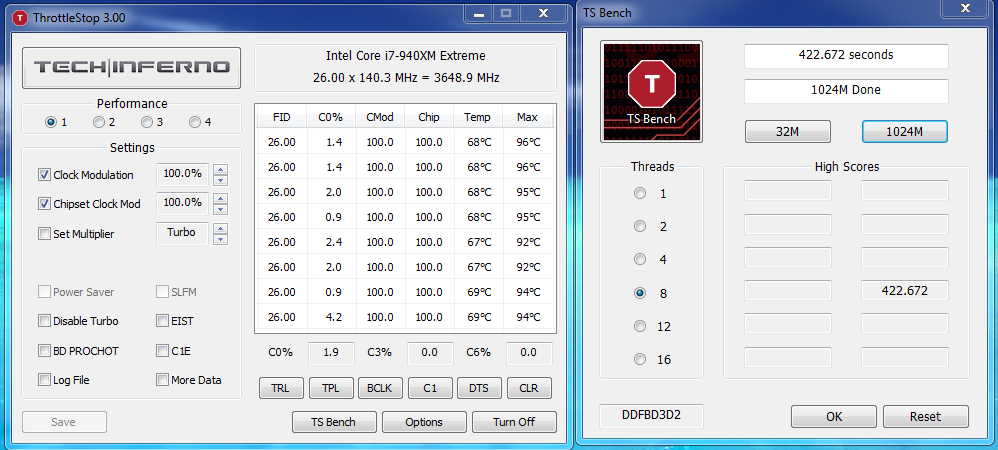The width and height of the screenshot is (998, 450).
Task: Click the TRL button
Action: point(282,388)
